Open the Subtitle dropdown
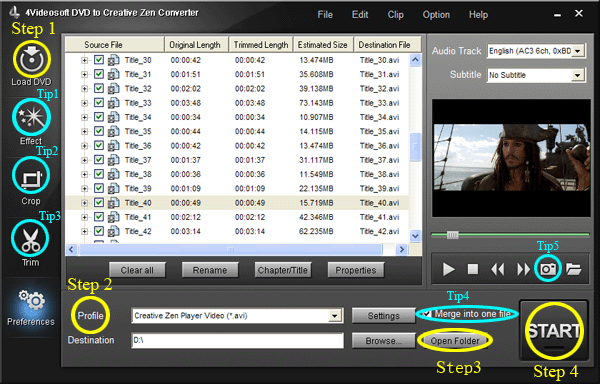The width and height of the screenshot is (600, 384). coord(577,75)
